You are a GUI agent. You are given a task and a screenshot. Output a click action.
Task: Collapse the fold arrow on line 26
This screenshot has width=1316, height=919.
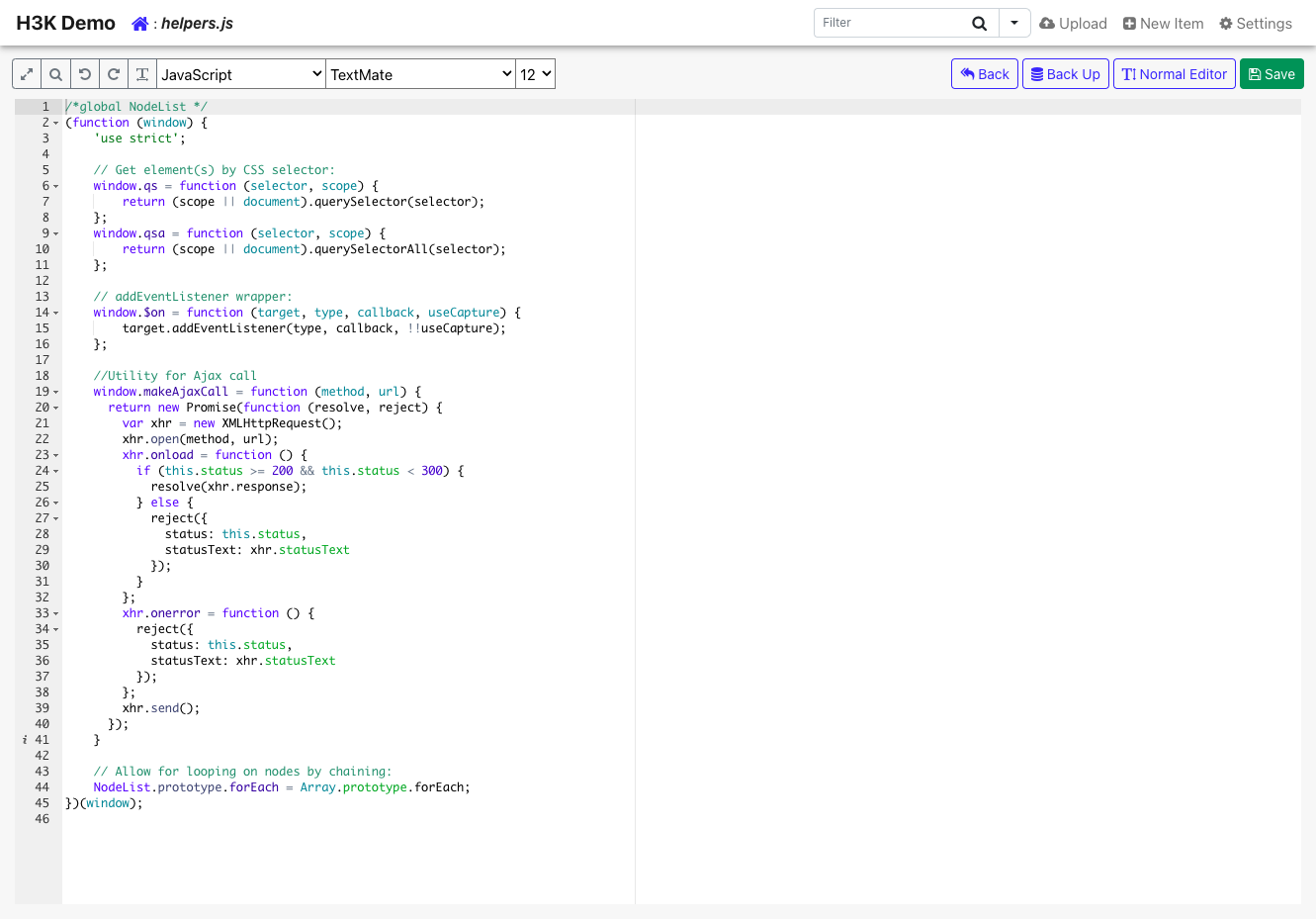click(x=56, y=503)
